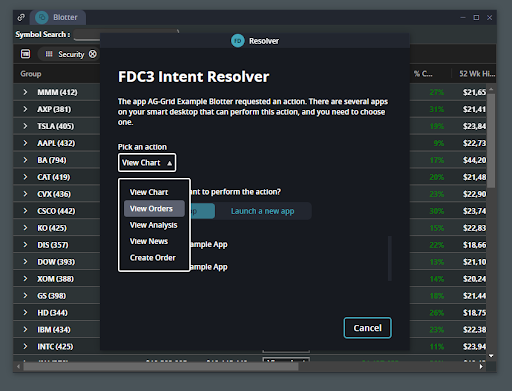The width and height of the screenshot is (512, 391).
Task: Click the Blotter tab icon
Action: (x=42, y=17)
